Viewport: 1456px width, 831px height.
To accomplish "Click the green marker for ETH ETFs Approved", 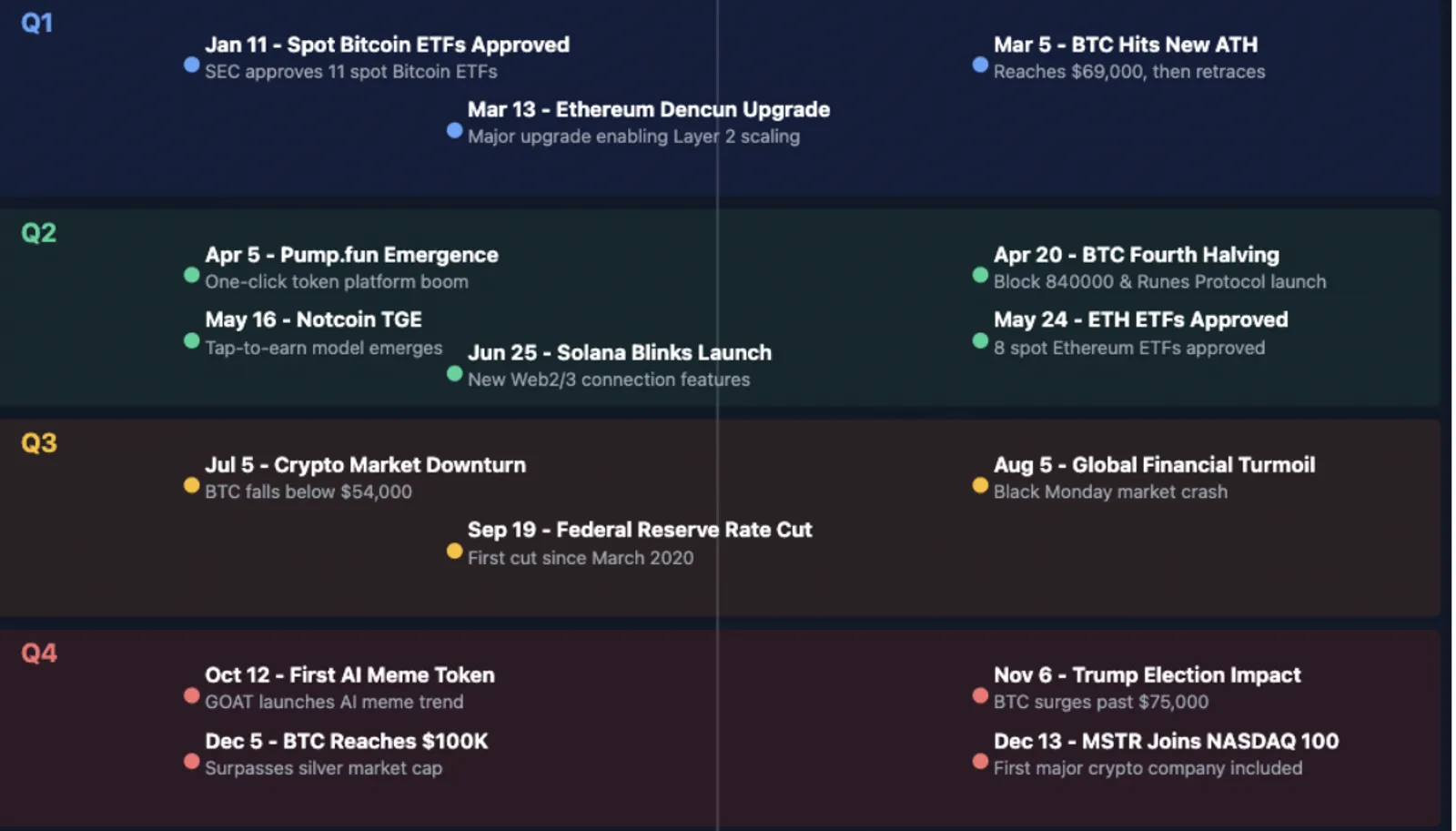I will (980, 340).
